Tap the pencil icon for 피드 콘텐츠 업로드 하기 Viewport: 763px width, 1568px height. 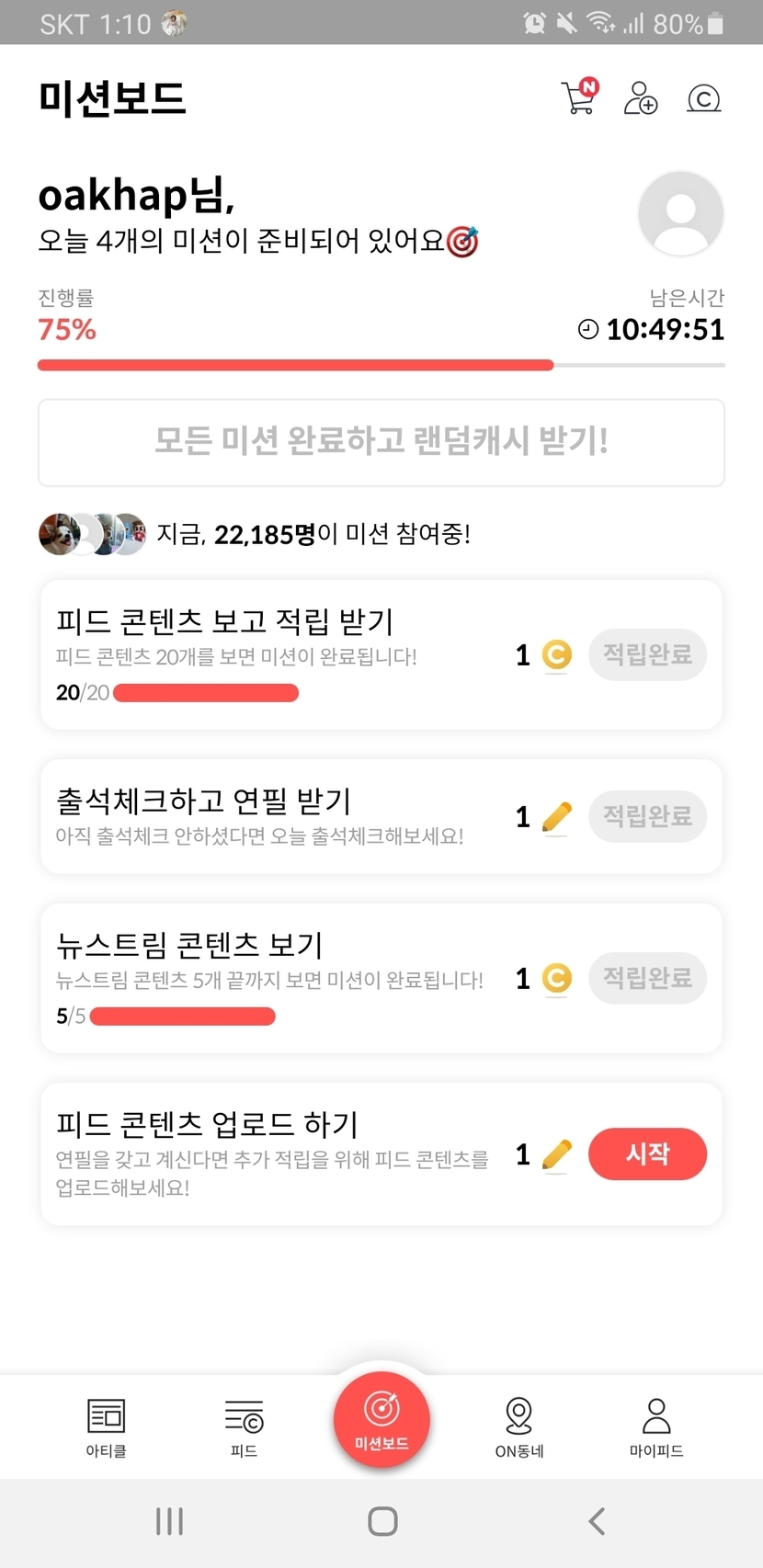tap(556, 1154)
